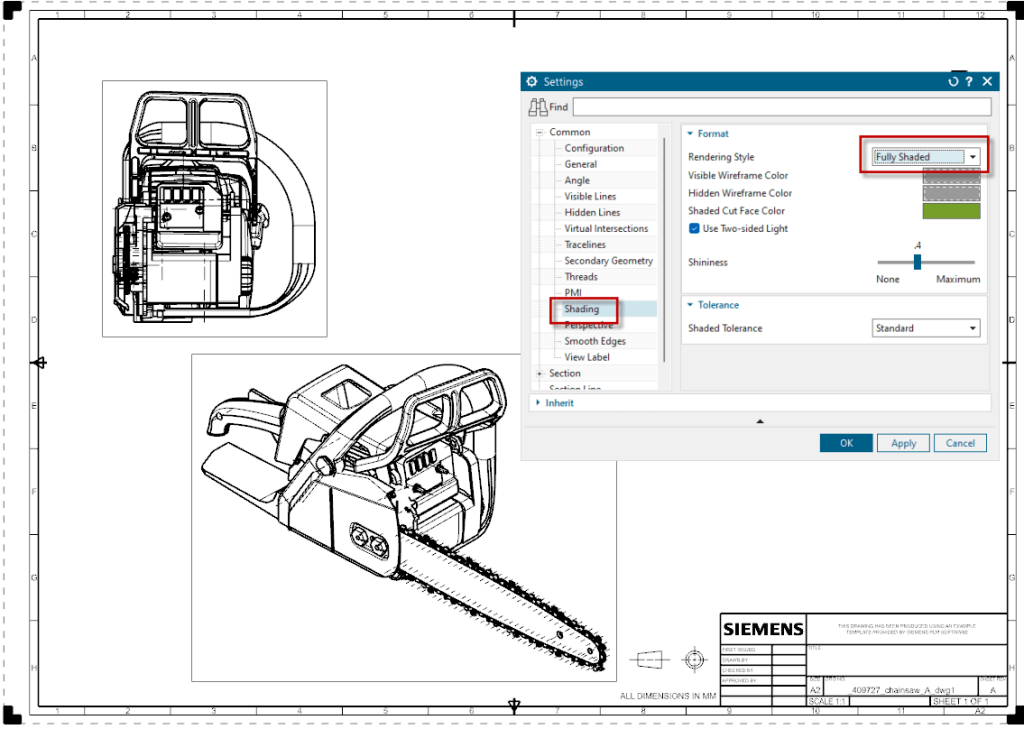This screenshot has height=729, width=1024.
Task: Open Settings dialog help question mark
Action: coord(969,82)
